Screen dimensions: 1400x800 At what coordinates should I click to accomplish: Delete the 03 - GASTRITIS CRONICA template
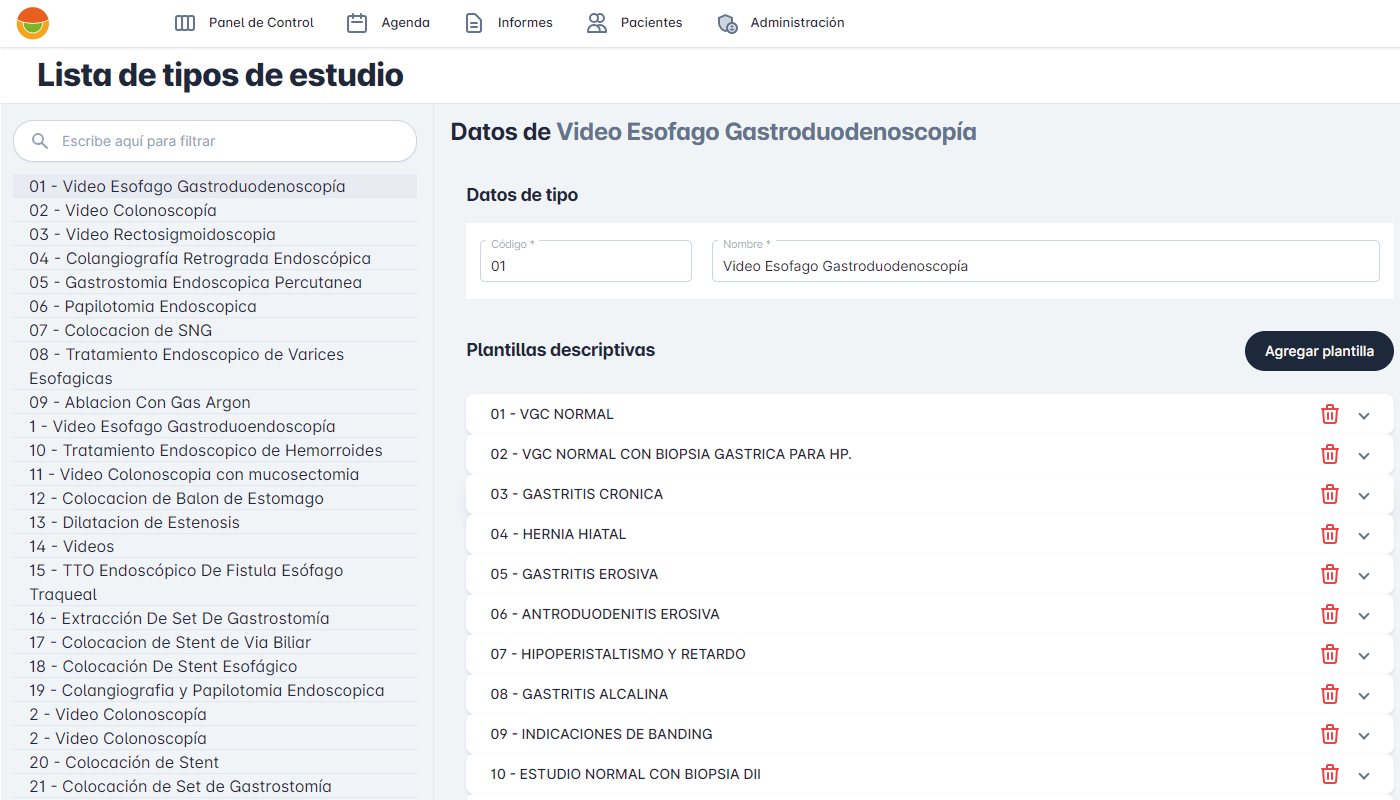click(x=1330, y=494)
